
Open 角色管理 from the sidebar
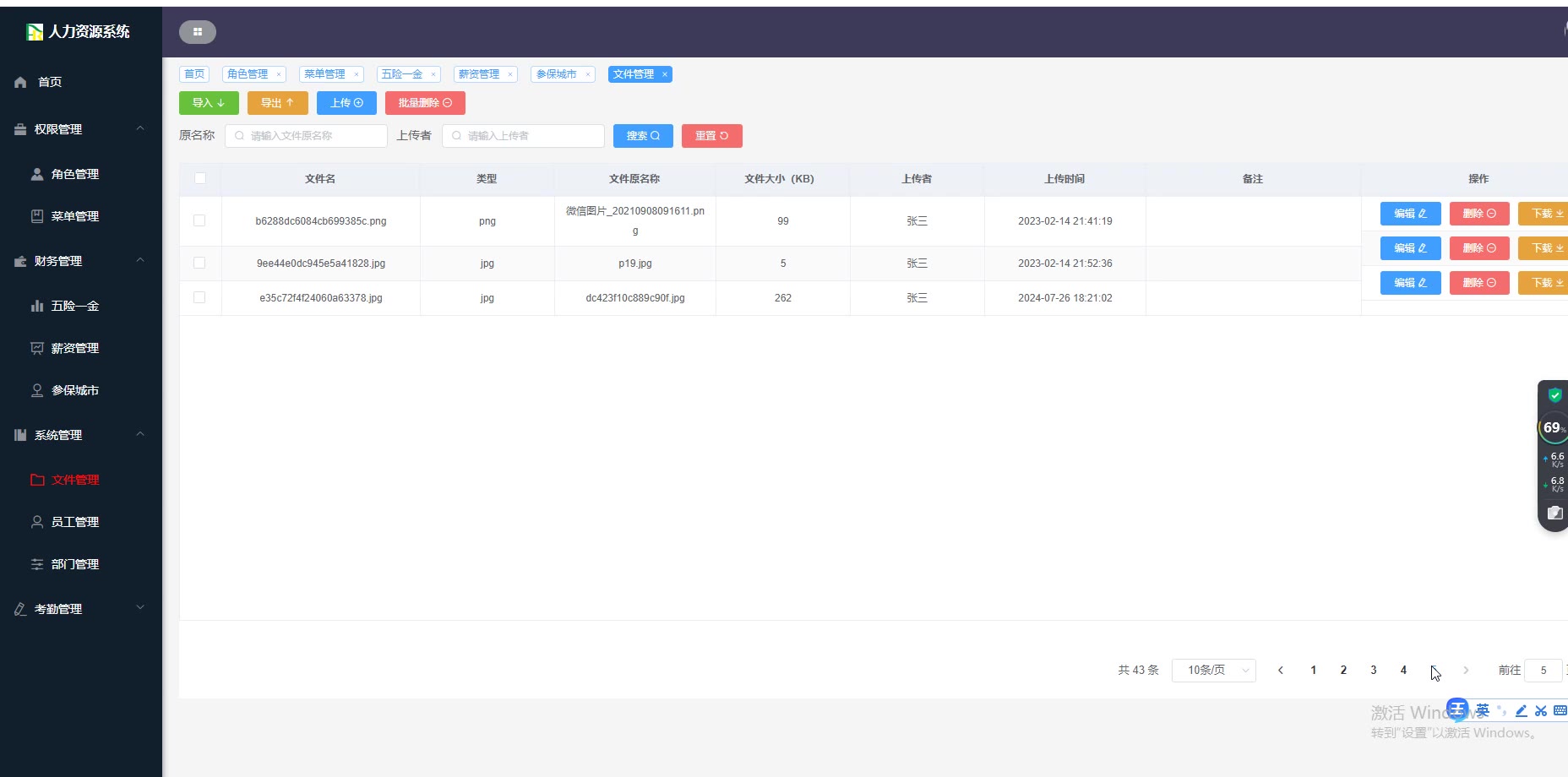(74, 174)
